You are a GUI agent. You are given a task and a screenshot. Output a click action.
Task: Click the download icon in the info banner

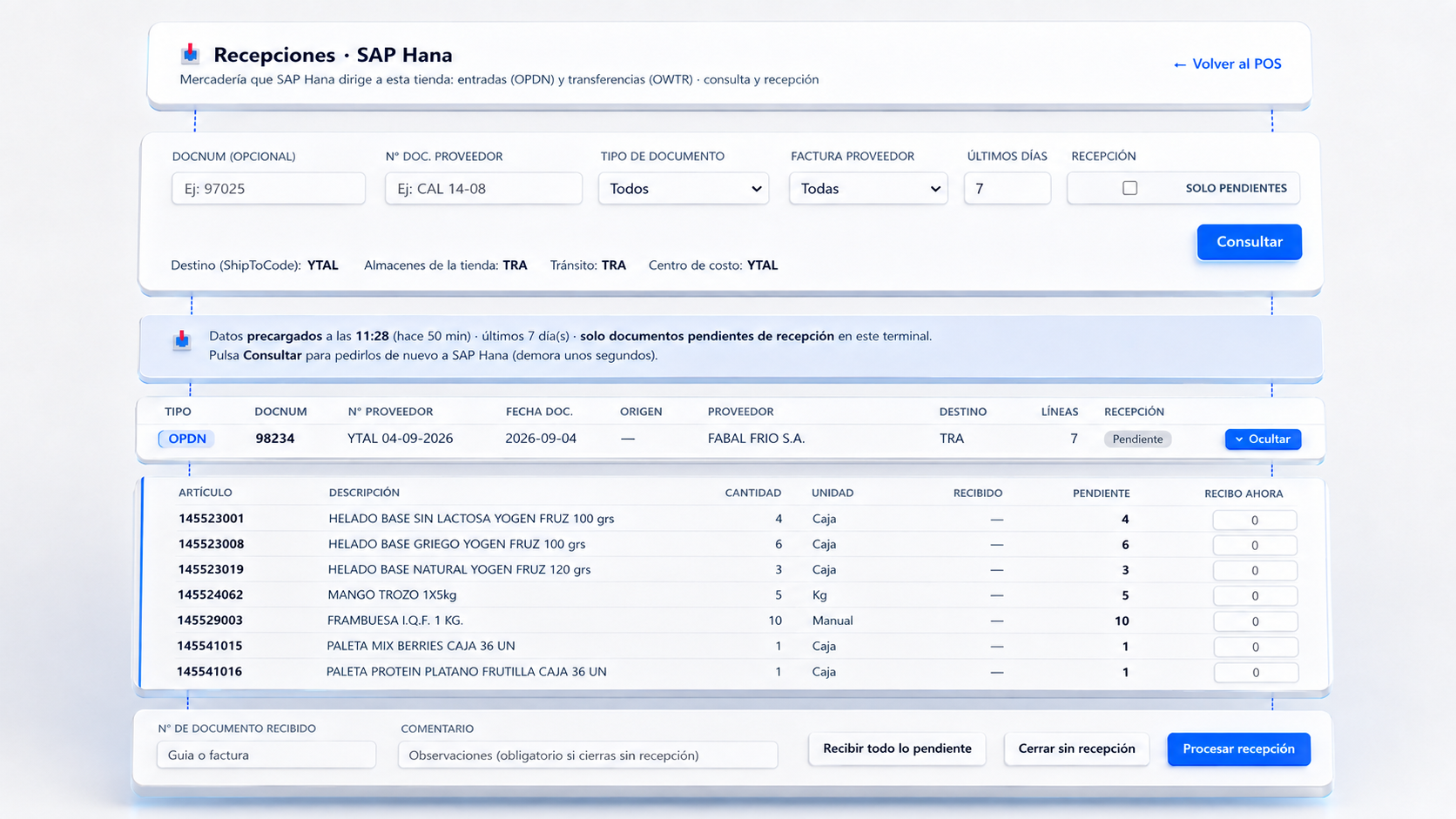click(181, 339)
